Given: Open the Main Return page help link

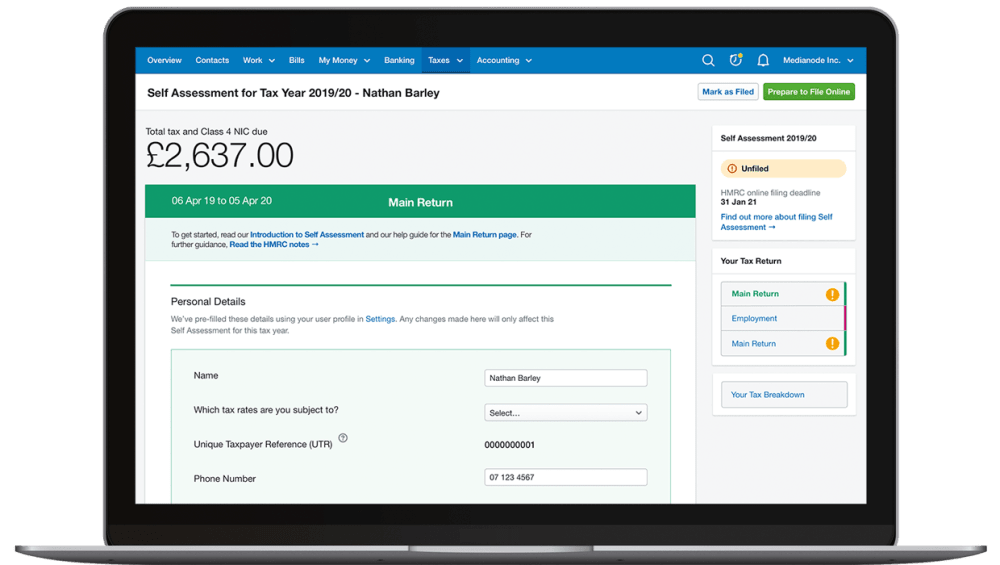Looking at the screenshot, I should [x=485, y=235].
